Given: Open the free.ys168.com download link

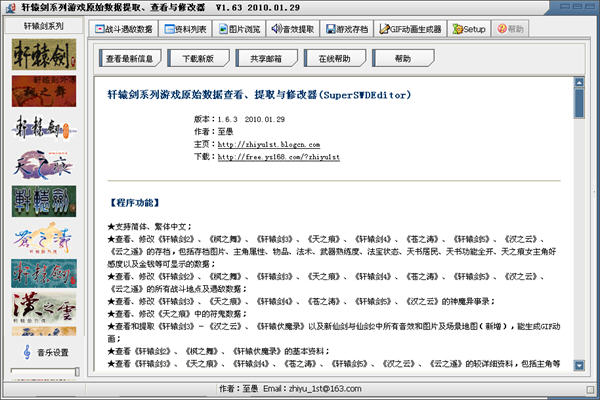Looking at the screenshot, I should click(x=279, y=157).
